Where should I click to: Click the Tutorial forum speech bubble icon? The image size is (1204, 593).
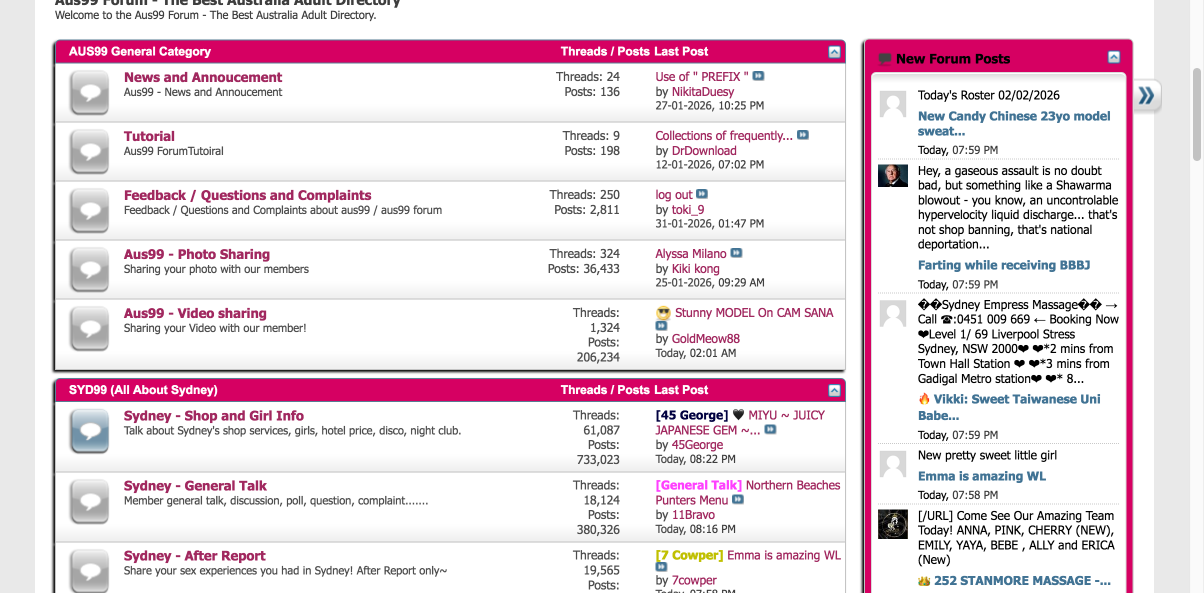coord(90,152)
